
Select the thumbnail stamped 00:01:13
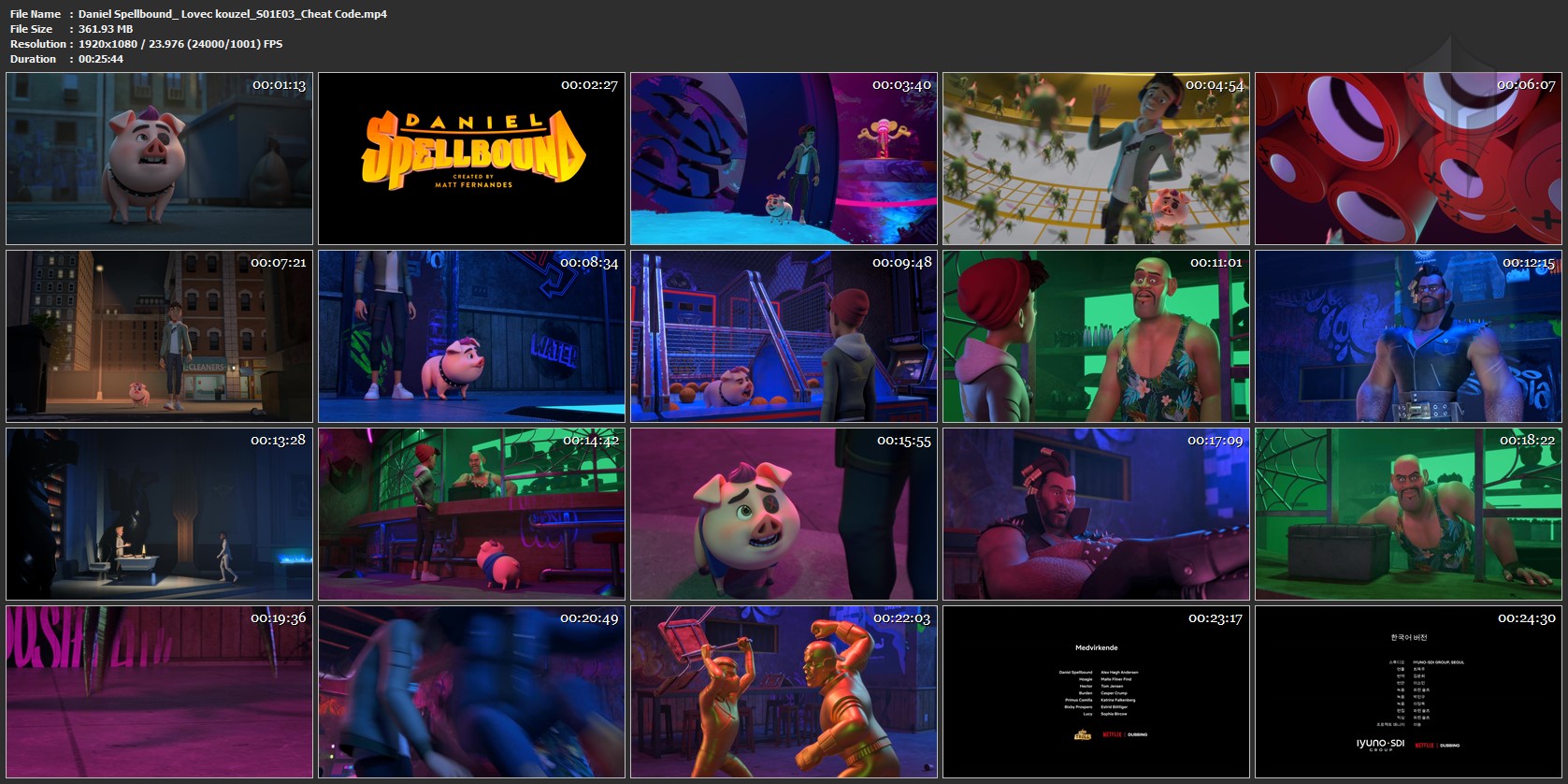159,159
